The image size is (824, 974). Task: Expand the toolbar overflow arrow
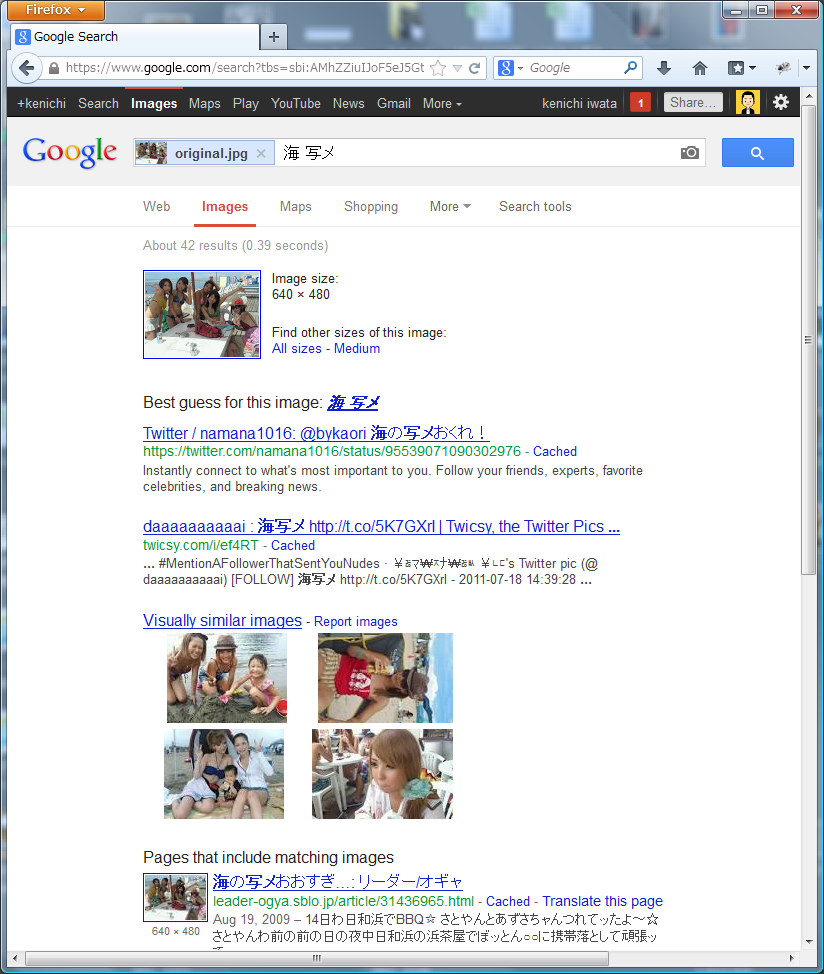tap(807, 68)
